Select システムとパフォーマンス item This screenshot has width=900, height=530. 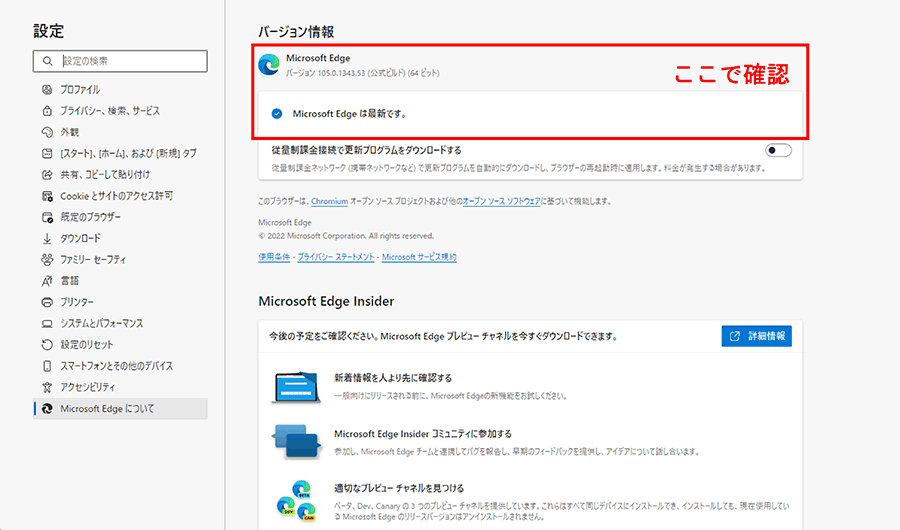102,323
